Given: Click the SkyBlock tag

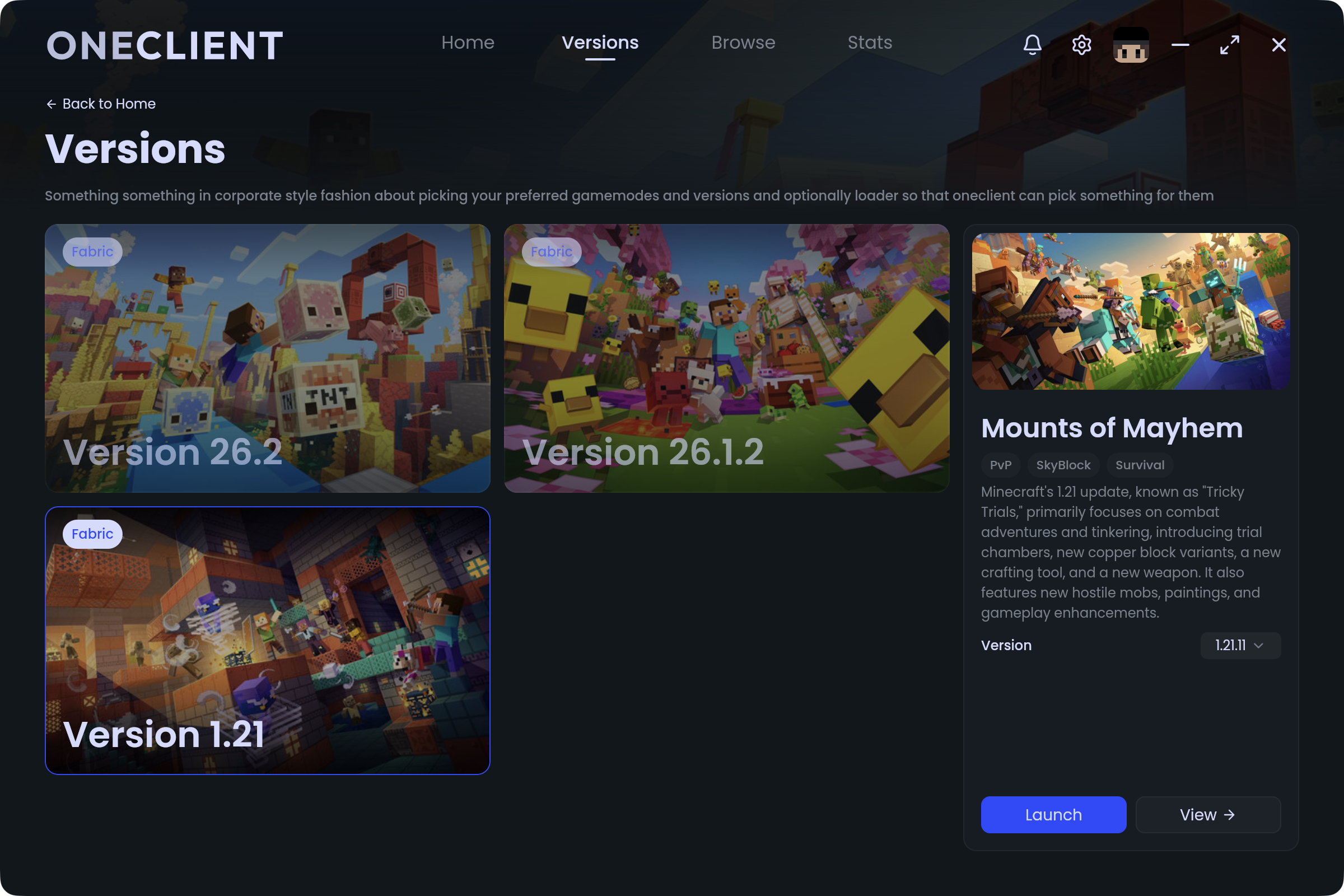Looking at the screenshot, I should tap(1063, 465).
